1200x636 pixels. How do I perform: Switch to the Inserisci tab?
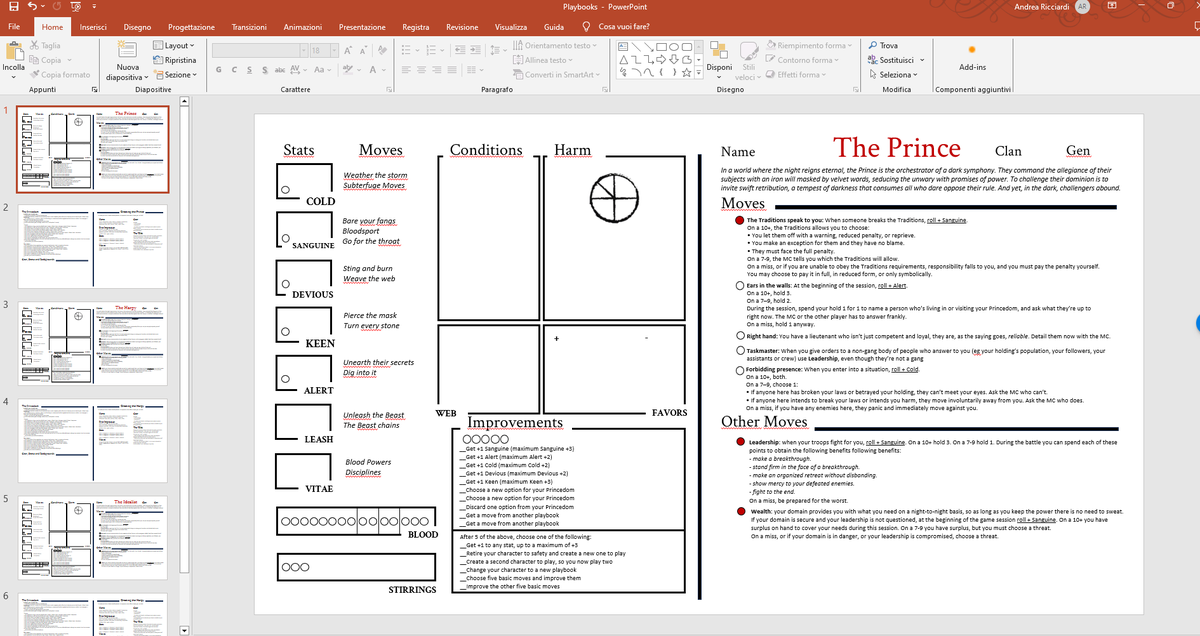pos(94,27)
